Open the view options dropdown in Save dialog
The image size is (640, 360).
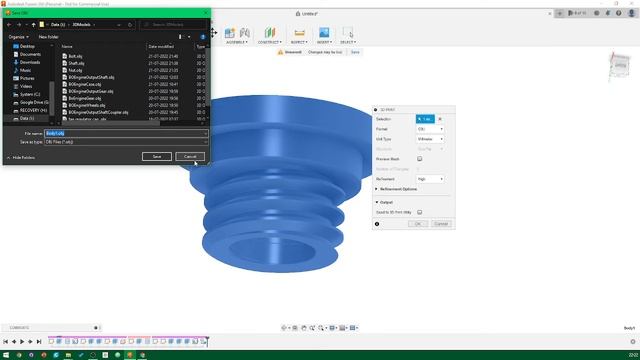189,37
